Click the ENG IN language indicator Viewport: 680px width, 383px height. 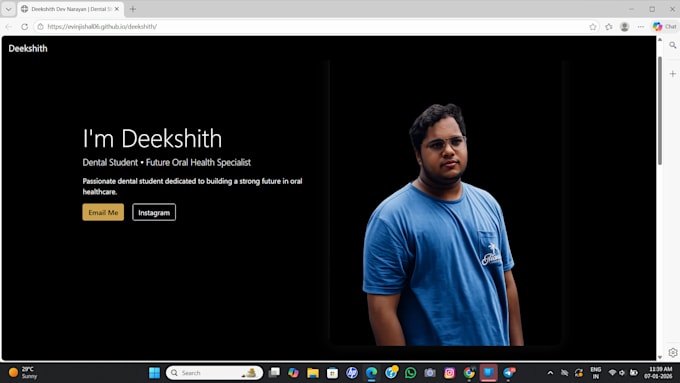point(596,373)
